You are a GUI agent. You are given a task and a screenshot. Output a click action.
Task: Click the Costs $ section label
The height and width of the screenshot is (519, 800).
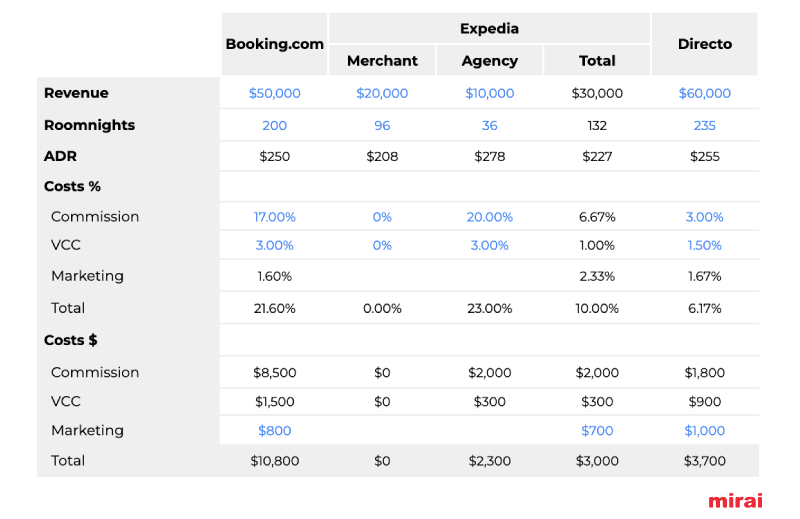(x=70, y=340)
